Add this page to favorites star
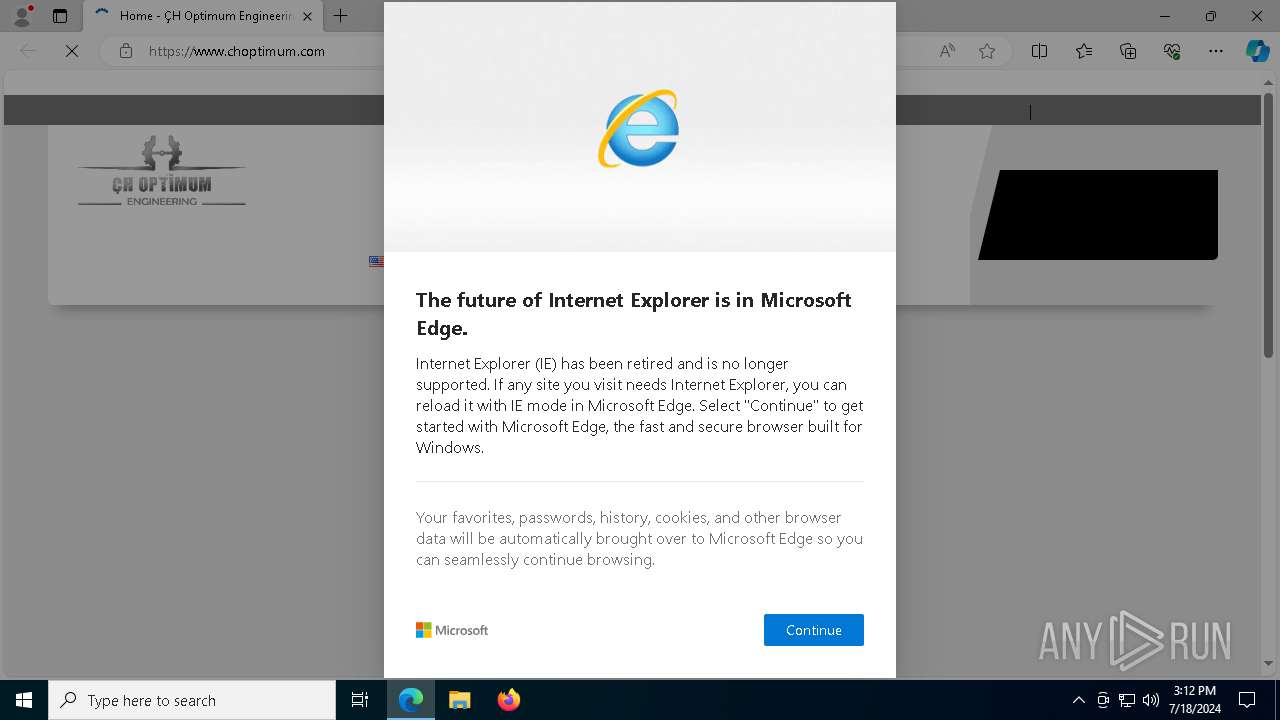 point(987,51)
